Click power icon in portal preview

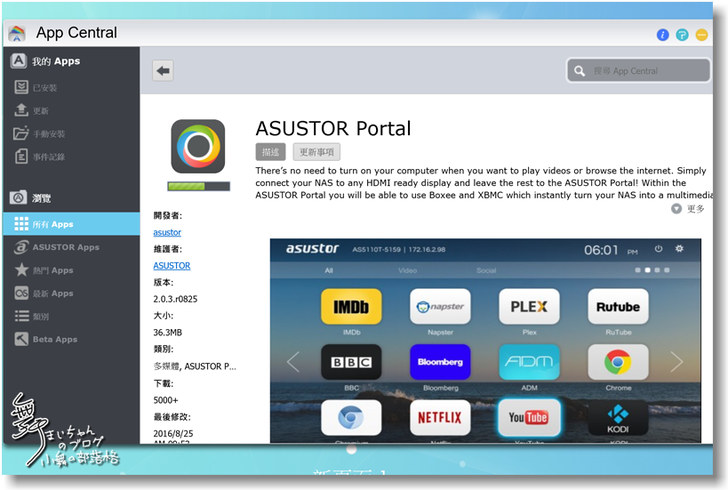658,248
